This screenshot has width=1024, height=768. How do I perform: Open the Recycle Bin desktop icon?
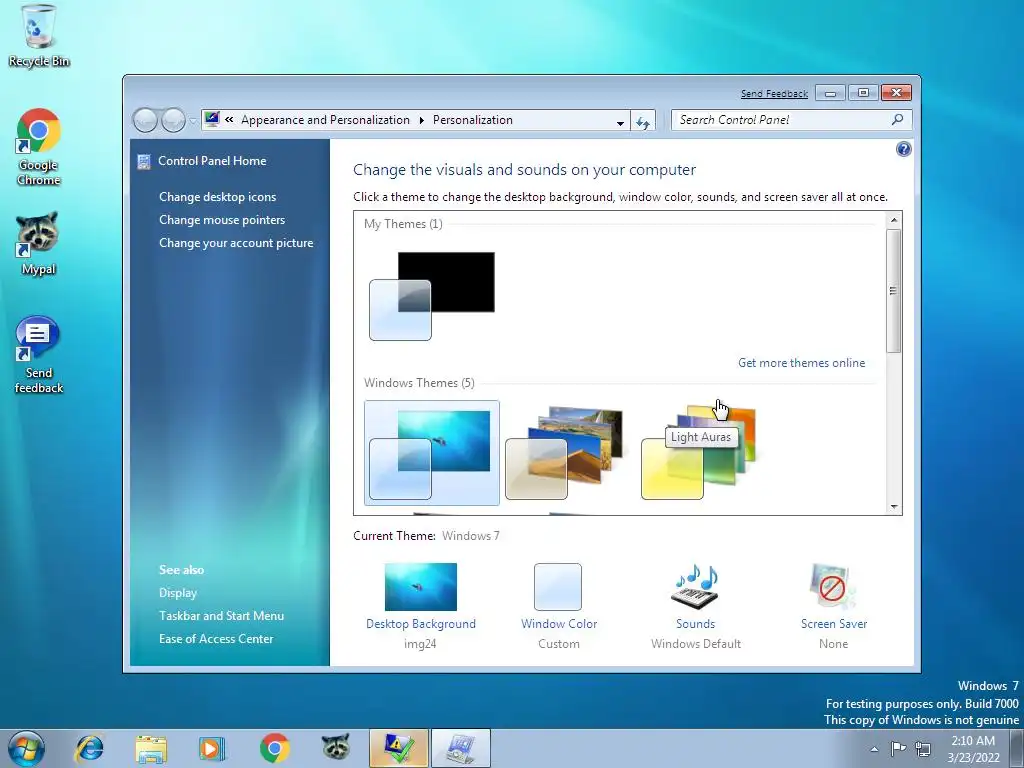point(39,36)
